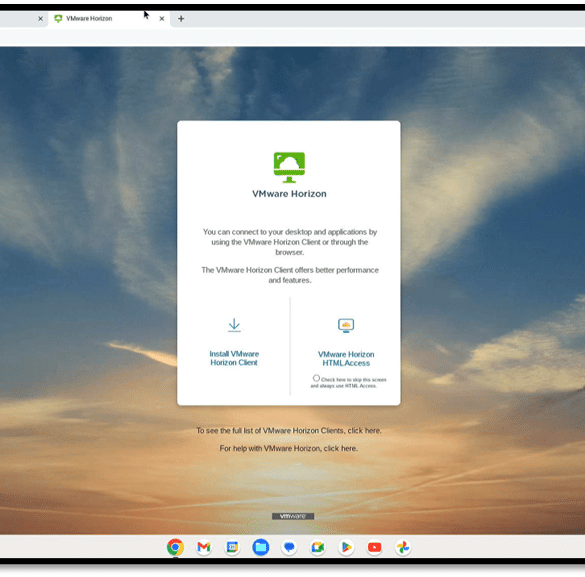This screenshot has width=585, height=577.
Task: Check box to always use HTML Access
Action: [x=316, y=378]
